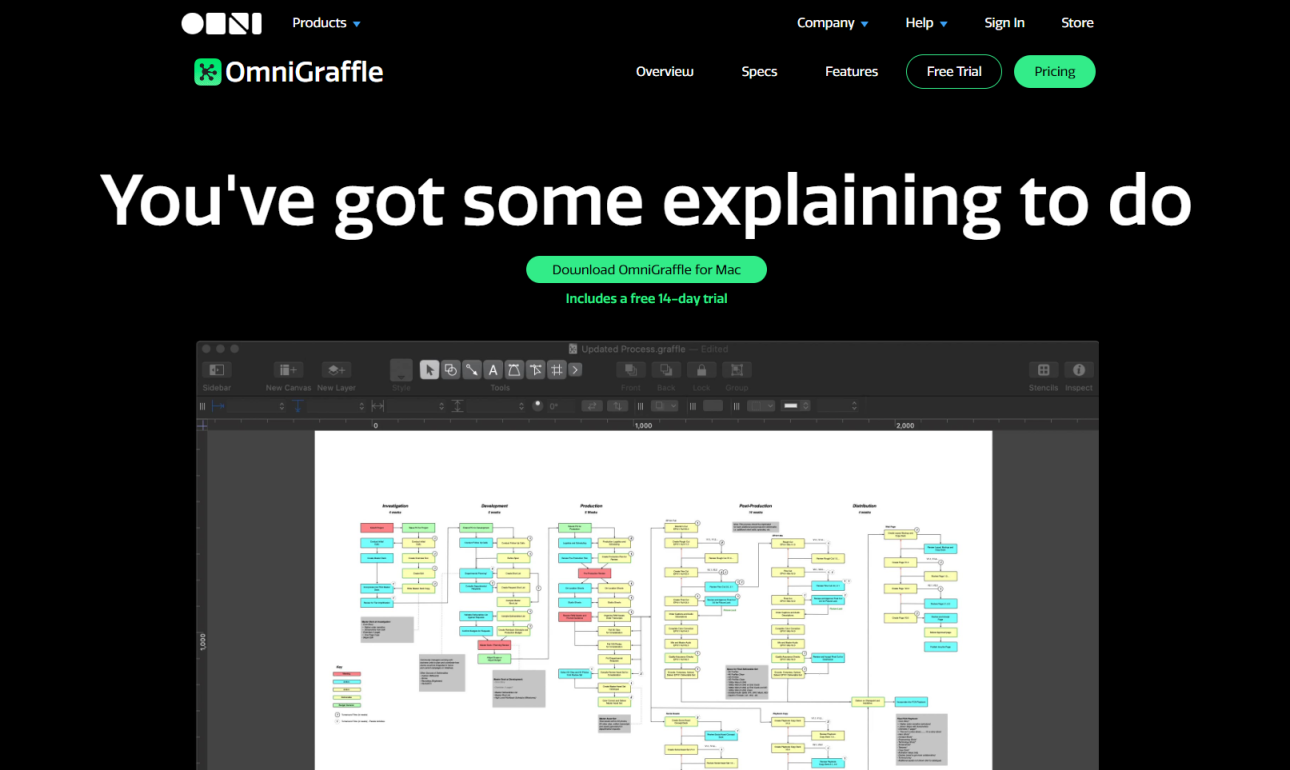Expand more tools with the chevron
Viewport: 1290px width, 770px height.
coord(575,370)
